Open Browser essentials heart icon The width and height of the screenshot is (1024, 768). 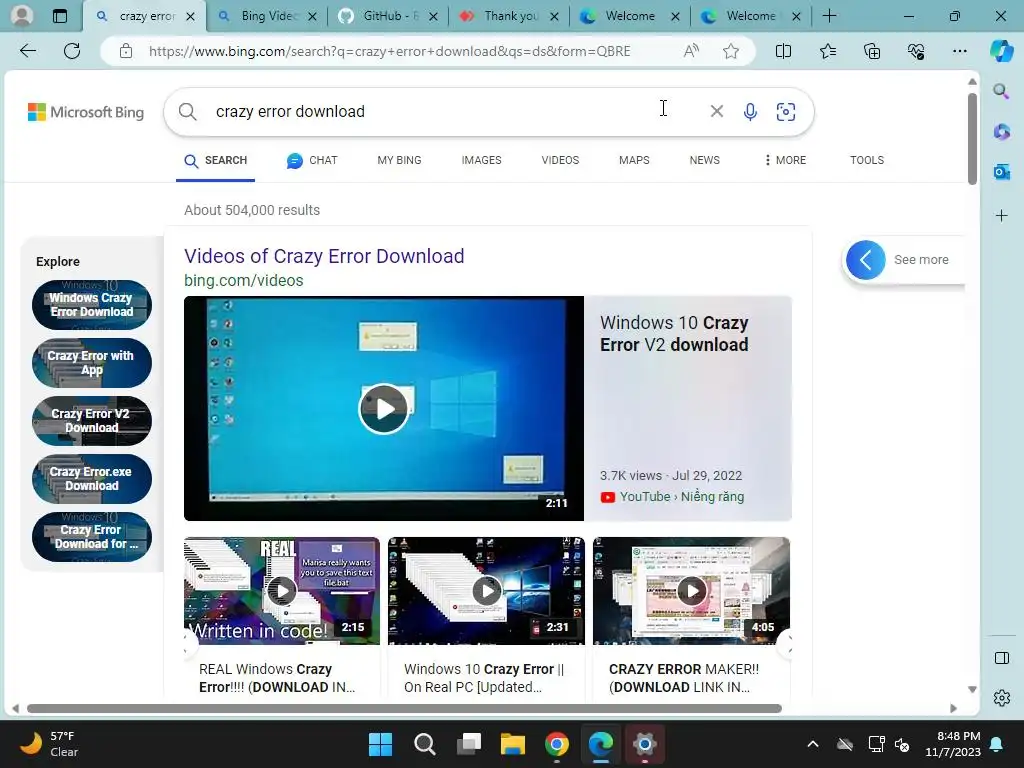(916, 51)
